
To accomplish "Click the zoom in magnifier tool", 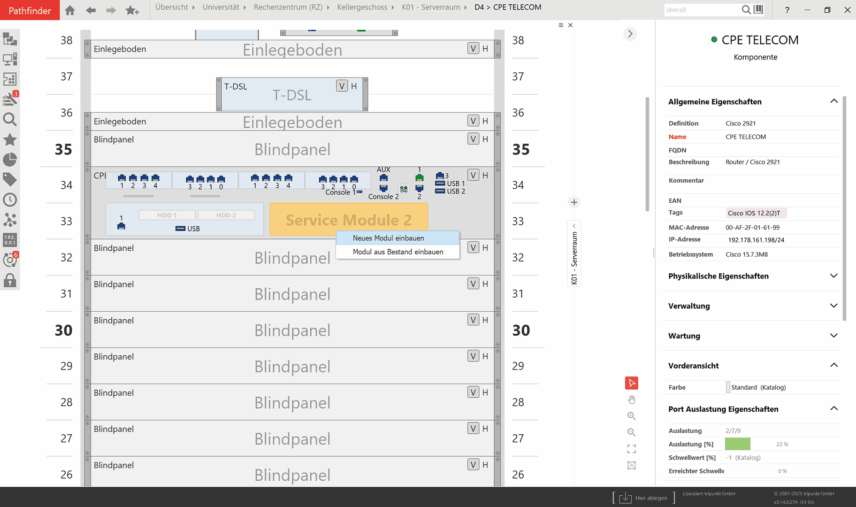I will tap(631, 415).
